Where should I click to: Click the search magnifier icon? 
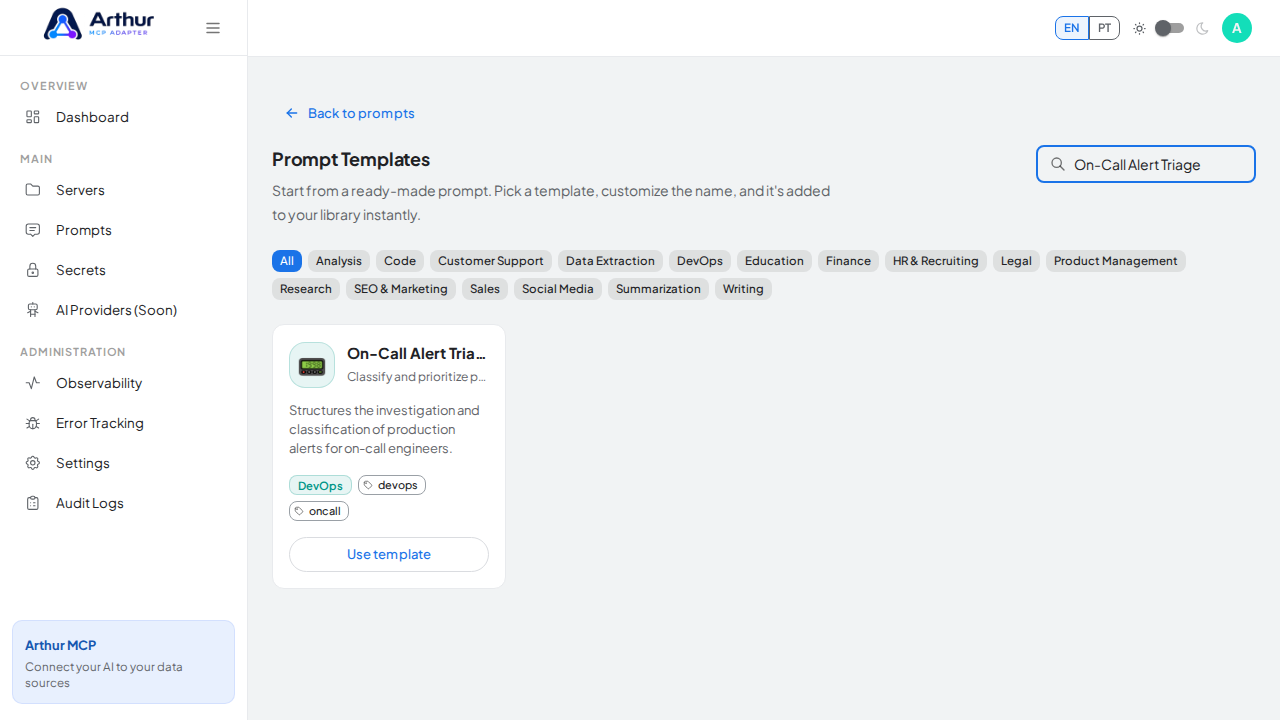(x=1058, y=164)
